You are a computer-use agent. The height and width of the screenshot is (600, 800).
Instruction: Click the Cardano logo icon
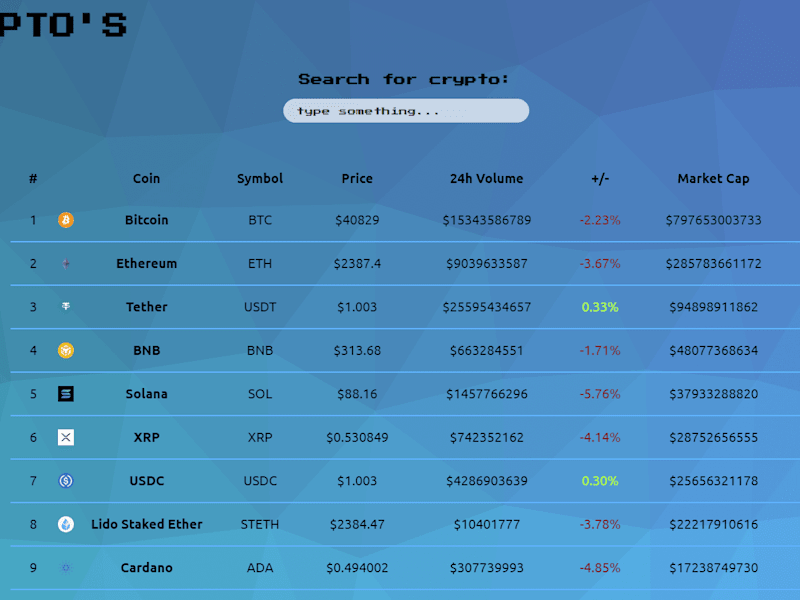[66, 567]
